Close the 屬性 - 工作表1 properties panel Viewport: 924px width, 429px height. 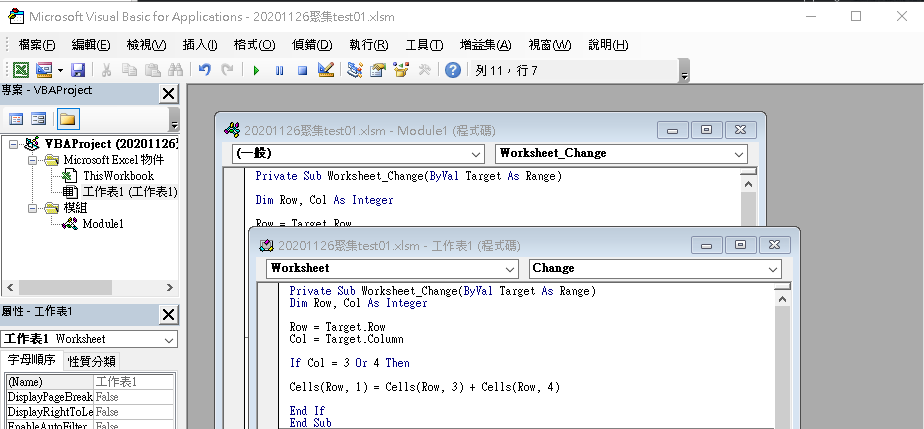(x=169, y=315)
